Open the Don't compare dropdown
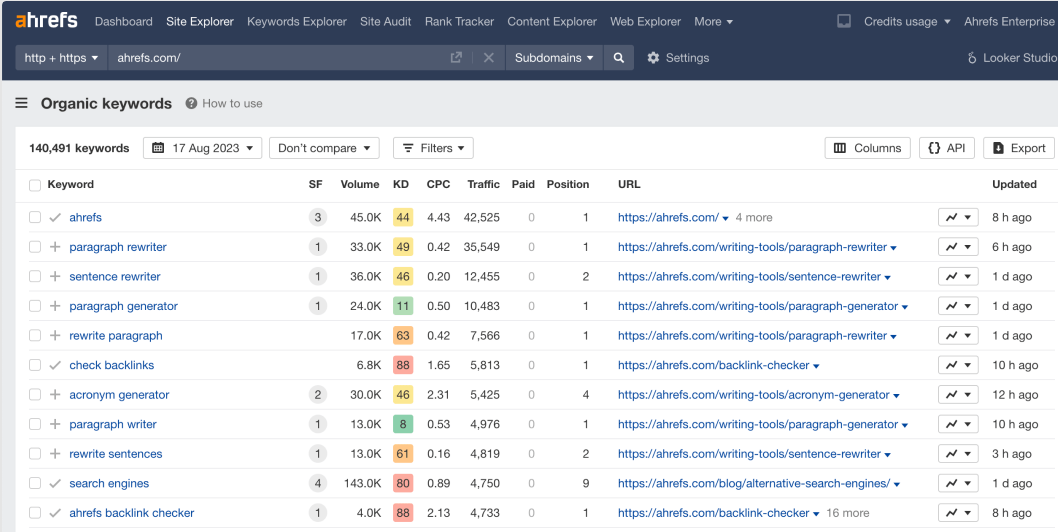The height and width of the screenshot is (532, 1058). coord(324,148)
